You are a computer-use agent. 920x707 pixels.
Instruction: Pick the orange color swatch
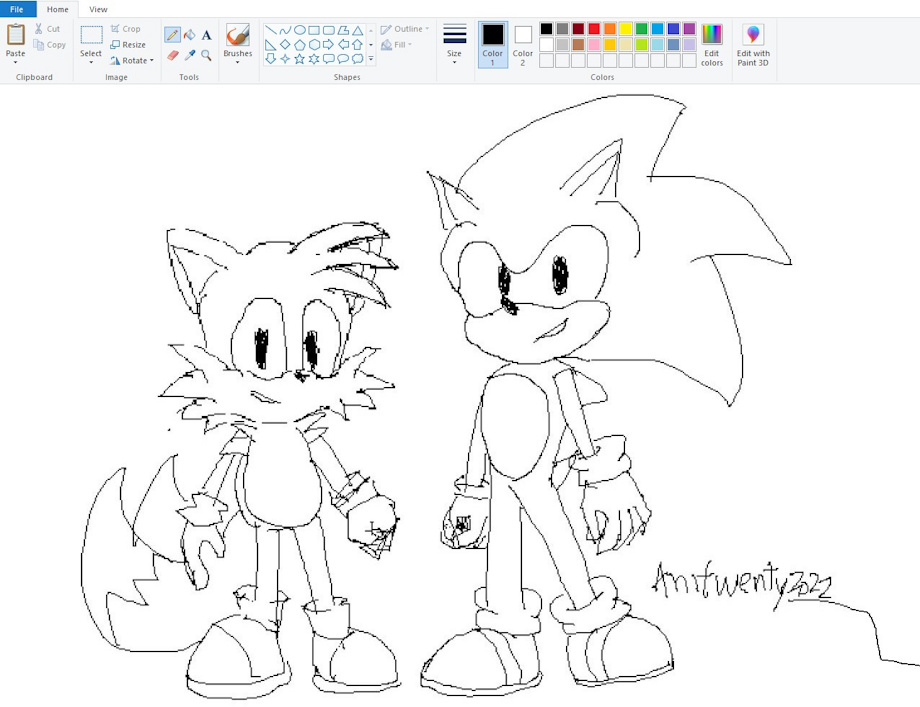click(x=610, y=29)
